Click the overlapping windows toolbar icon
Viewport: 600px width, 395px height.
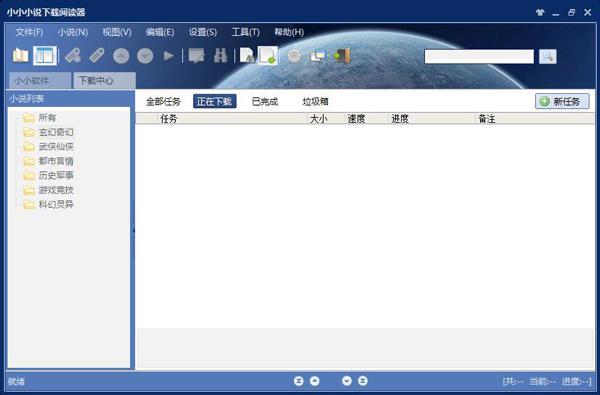point(318,56)
